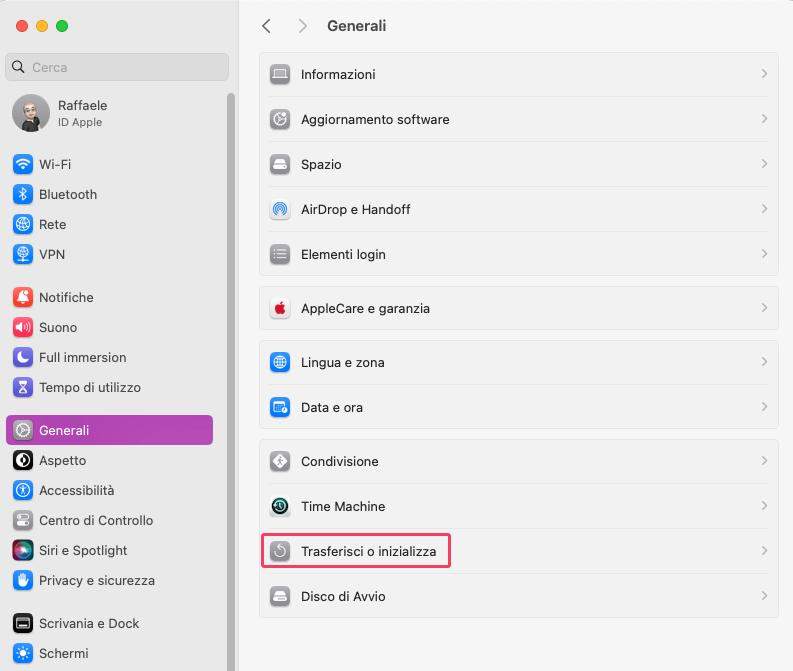Click the 'Trasferisci o inizializza' label
The image size is (793, 671).
369,551
